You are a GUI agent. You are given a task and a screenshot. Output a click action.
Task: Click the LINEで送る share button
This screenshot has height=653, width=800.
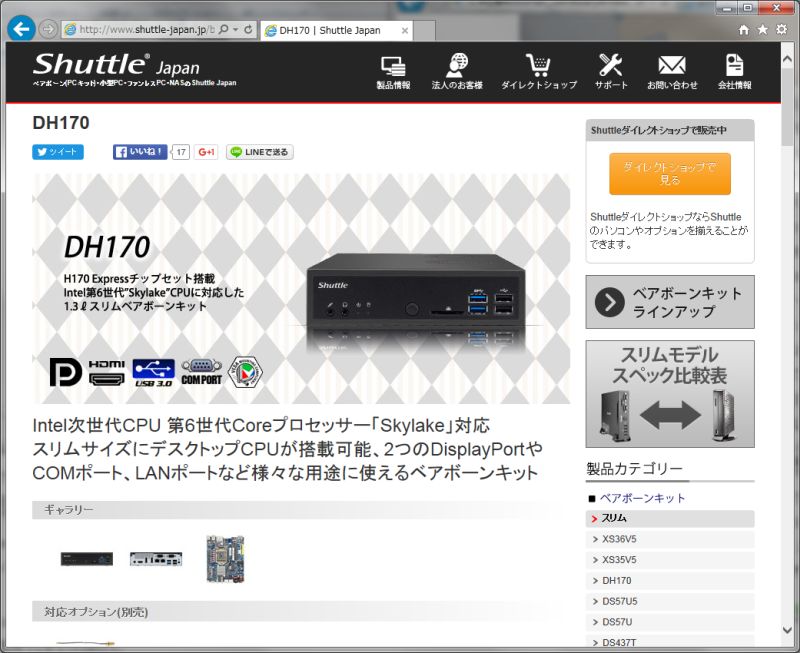coord(260,152)
